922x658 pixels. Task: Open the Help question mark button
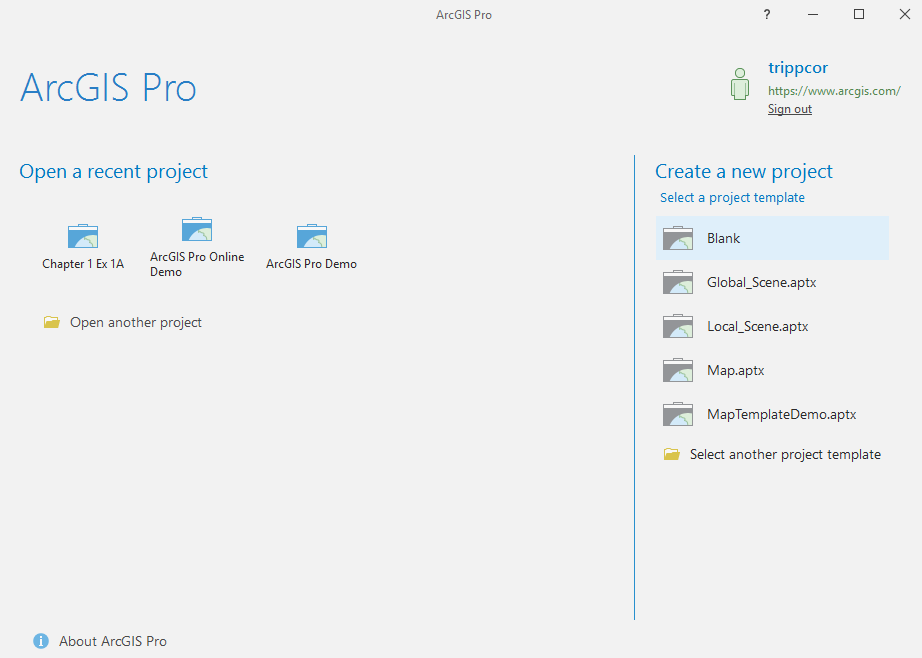tap(767, 15)
